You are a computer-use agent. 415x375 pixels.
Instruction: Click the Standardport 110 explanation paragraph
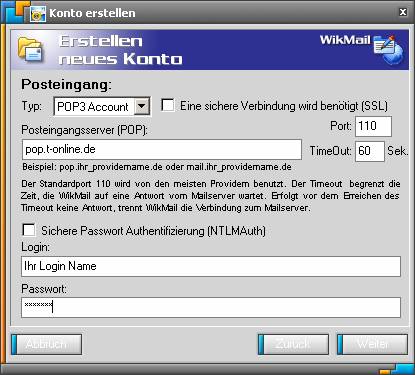tap(211, 196)
